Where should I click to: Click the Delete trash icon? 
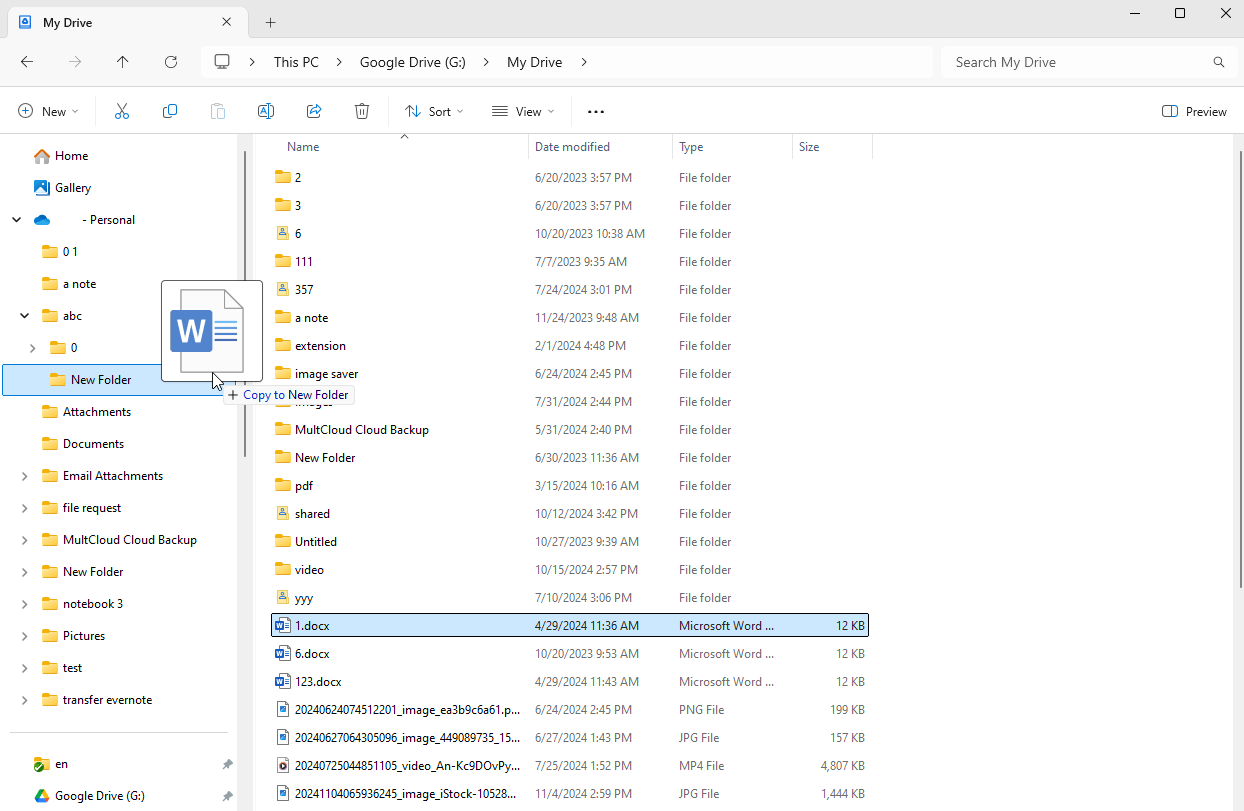(x=362, y=111)
